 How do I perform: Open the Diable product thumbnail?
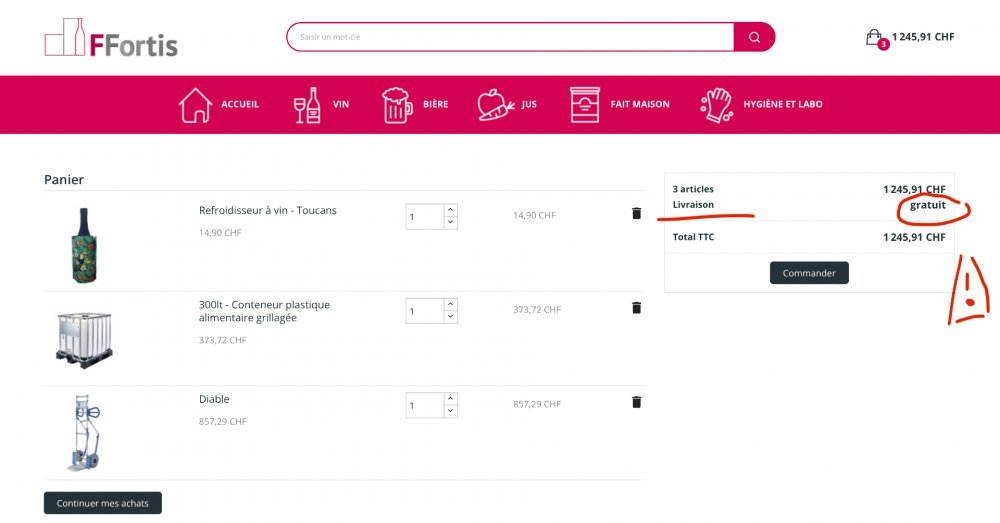tap(83, 433)
